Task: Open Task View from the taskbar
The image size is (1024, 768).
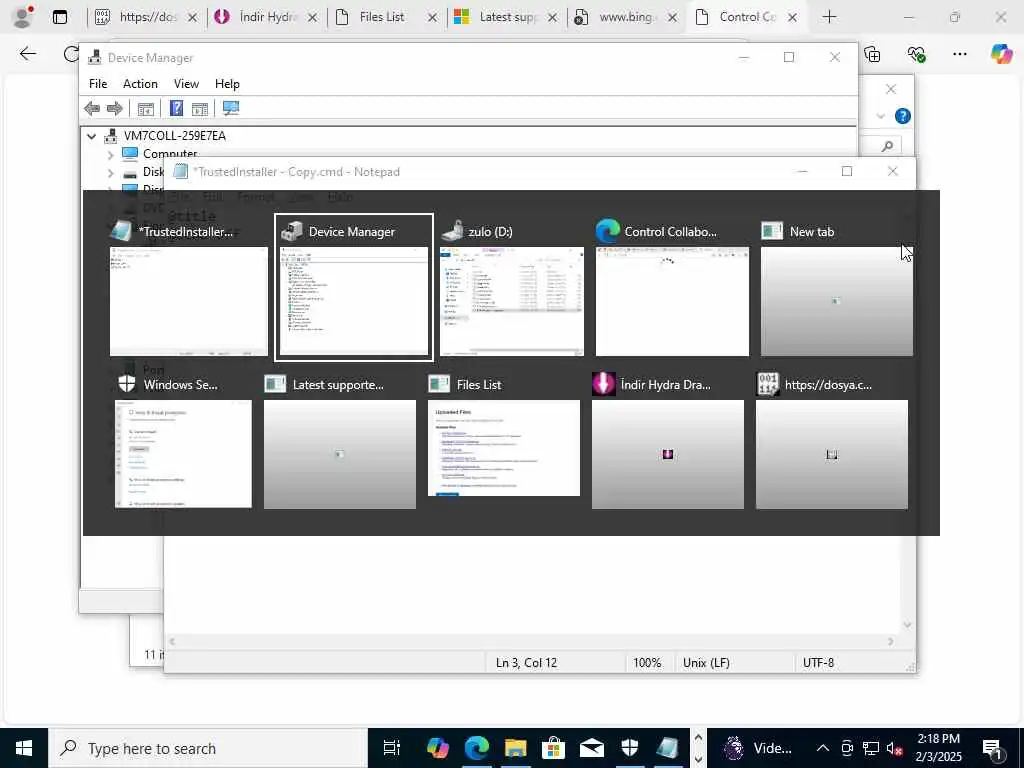Action: pos(391,748)
